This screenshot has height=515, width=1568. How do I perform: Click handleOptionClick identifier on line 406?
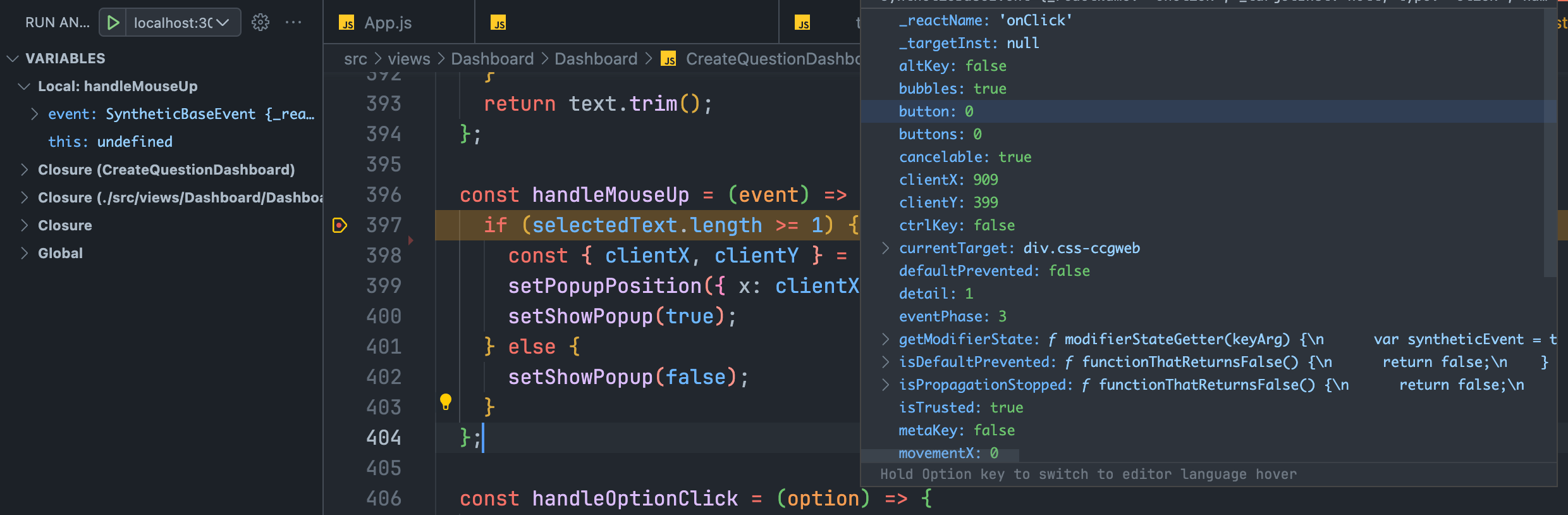coord(635,499)
